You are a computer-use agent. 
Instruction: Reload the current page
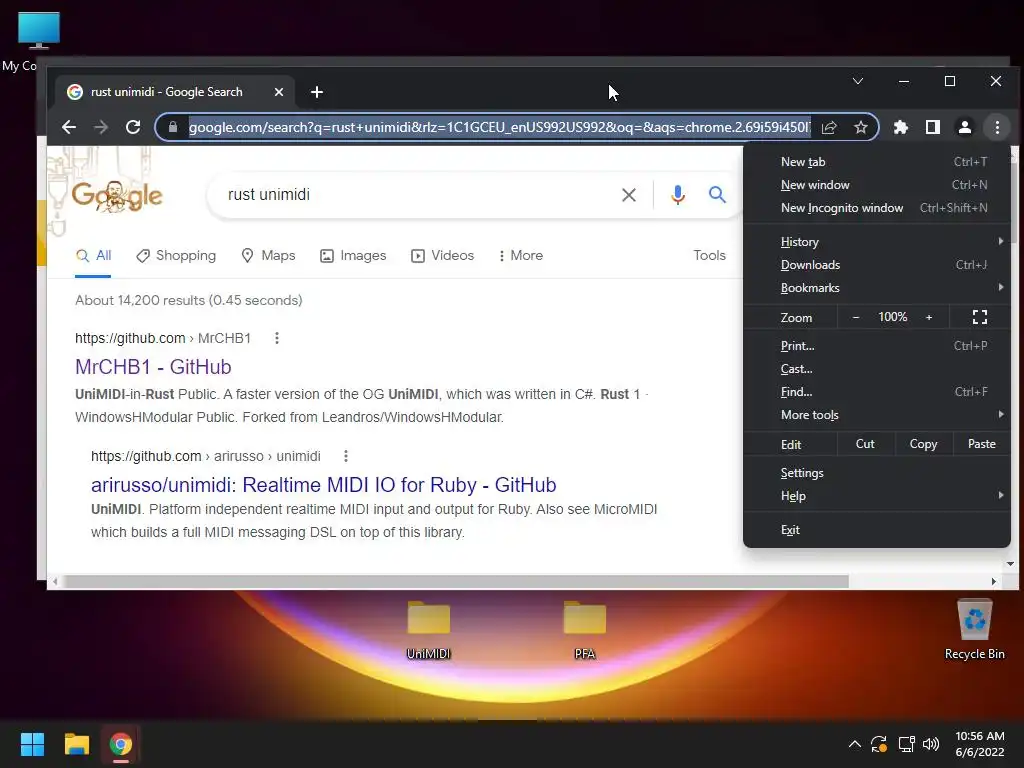pos(133,127)
